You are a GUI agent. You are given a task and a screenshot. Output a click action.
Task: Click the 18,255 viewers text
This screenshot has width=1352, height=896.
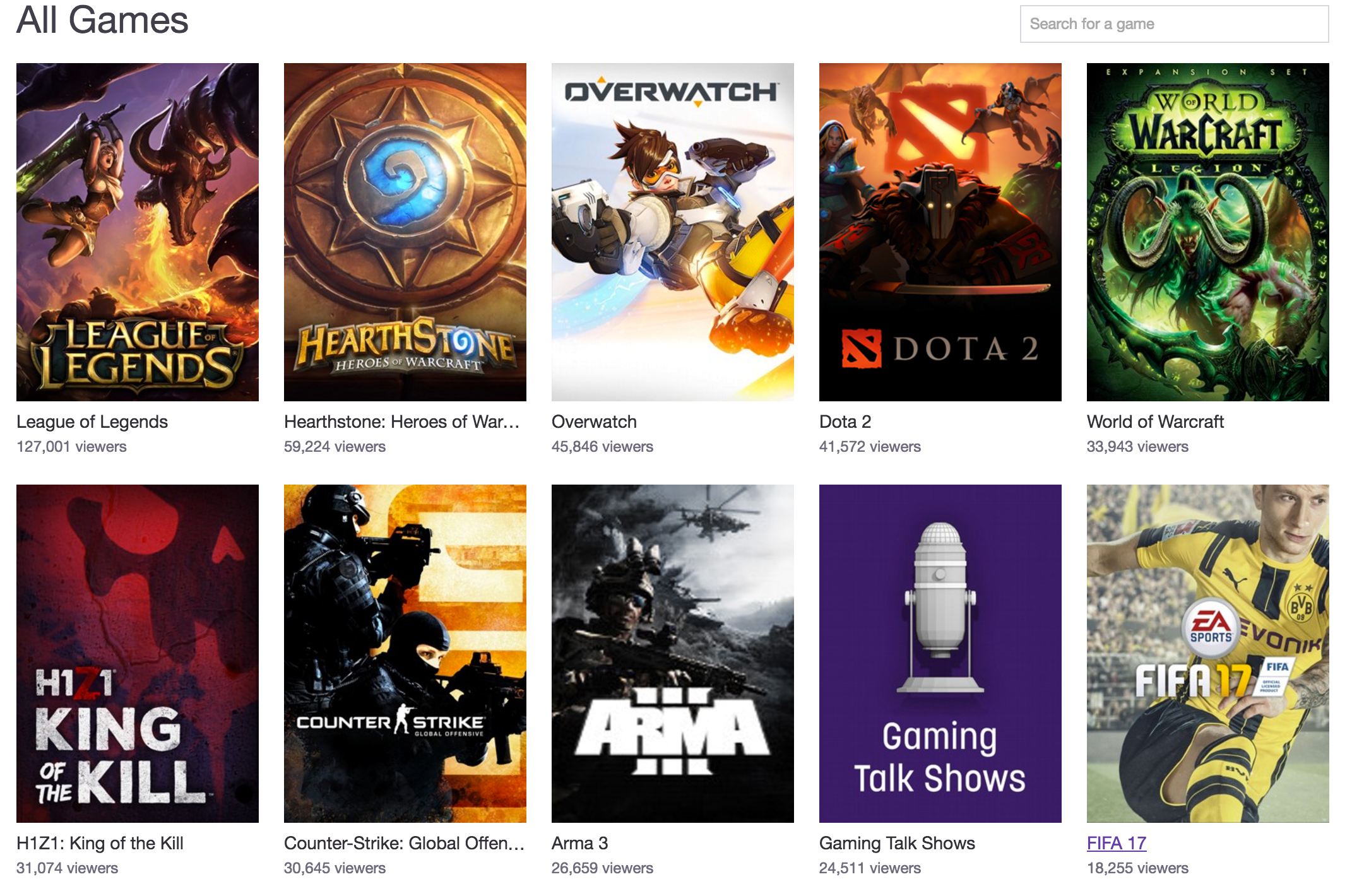pos(1137,868)
